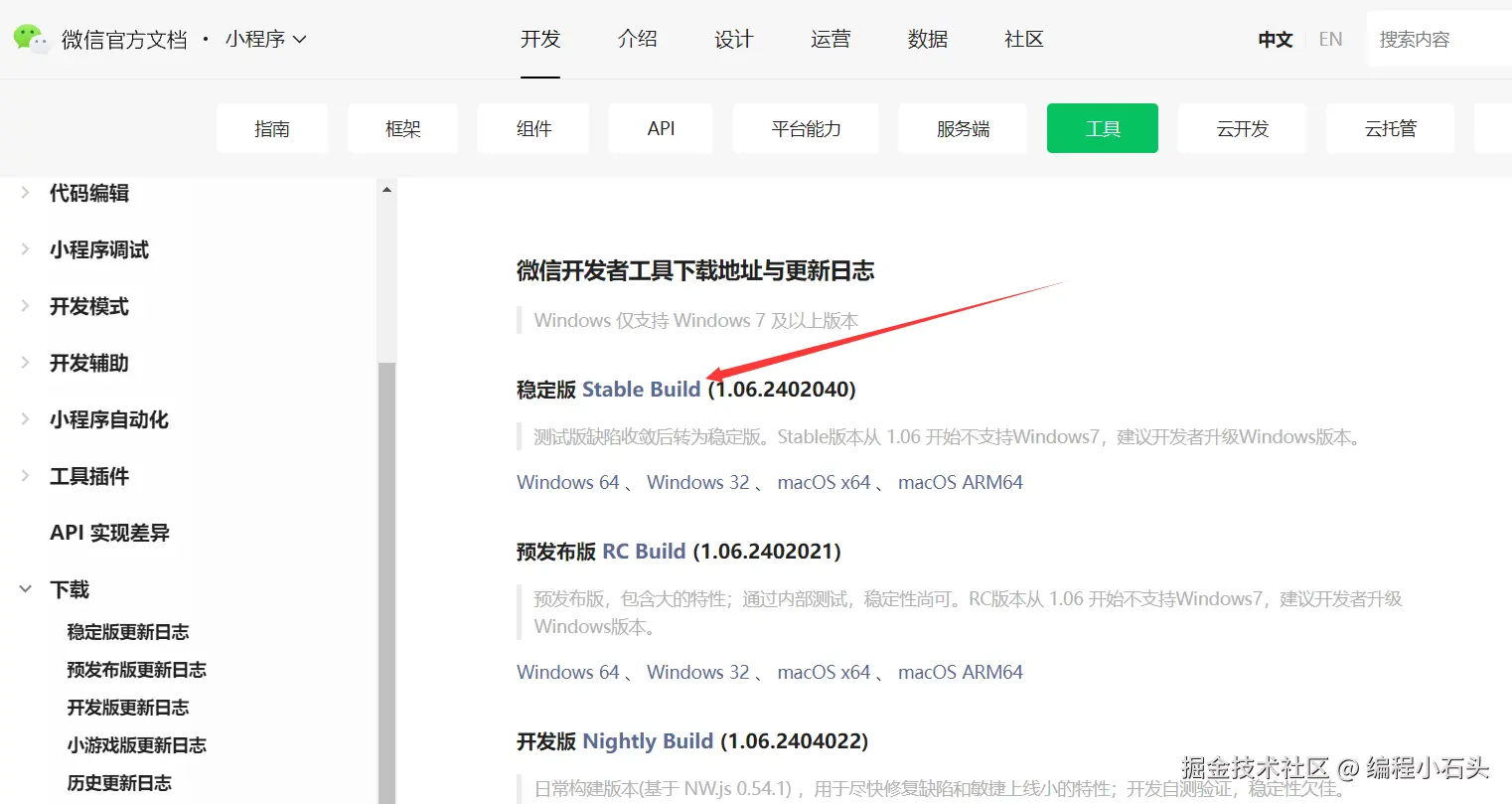
Task: Click the 工具插件 sidebar label
Action: tap(89, 476)
